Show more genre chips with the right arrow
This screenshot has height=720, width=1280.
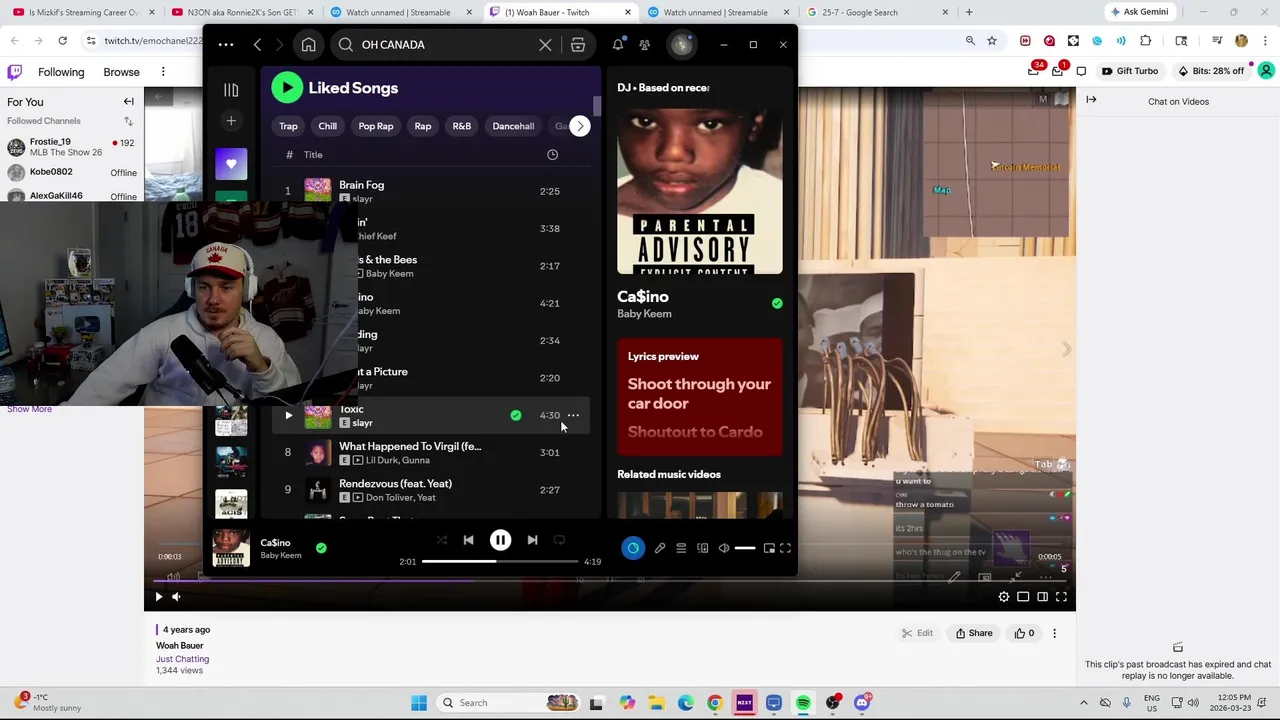(580, 126)
